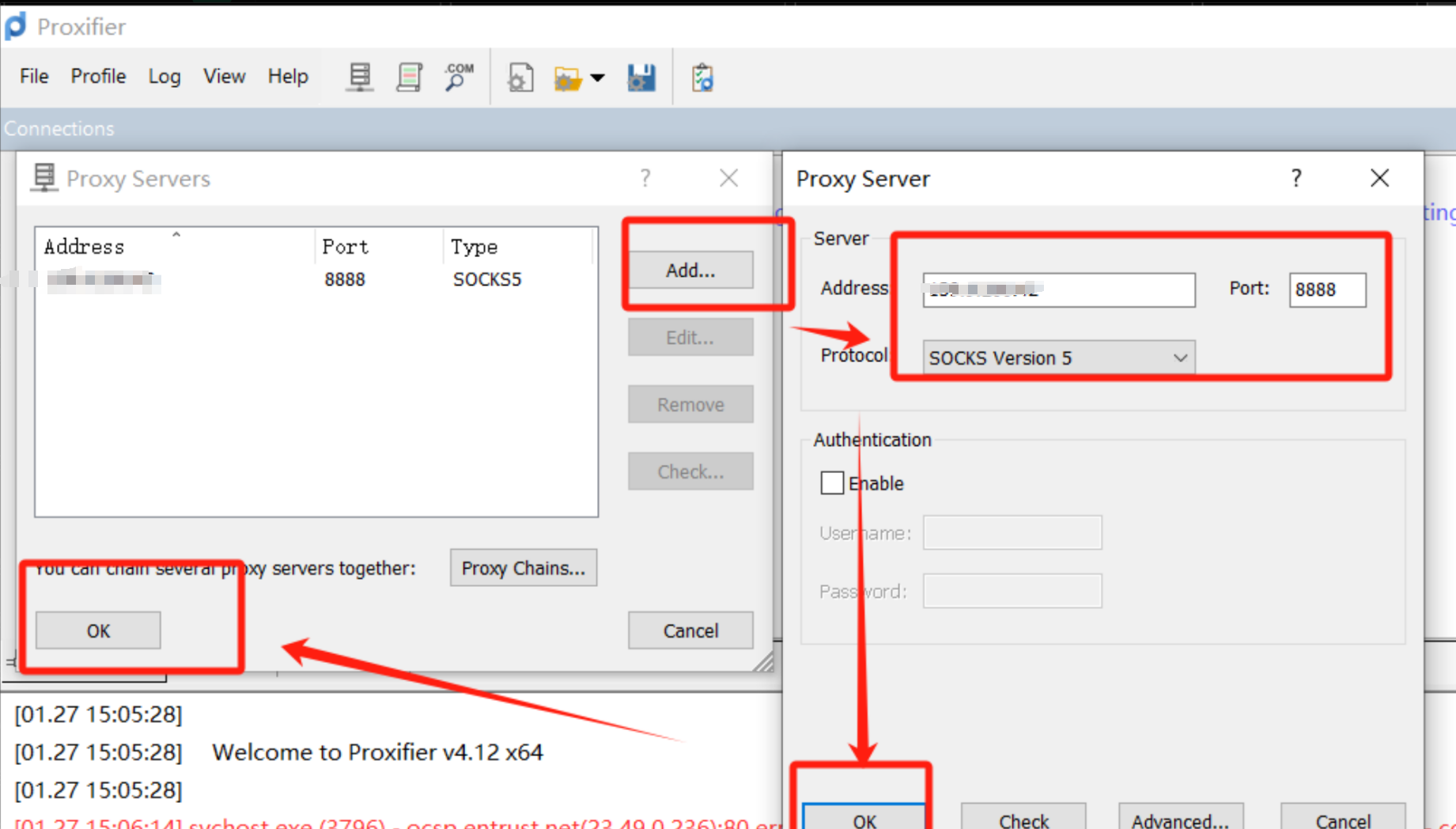Screen dimensions: 1456x829
Task: Click the Username input field
Action: coord(1012,532)
